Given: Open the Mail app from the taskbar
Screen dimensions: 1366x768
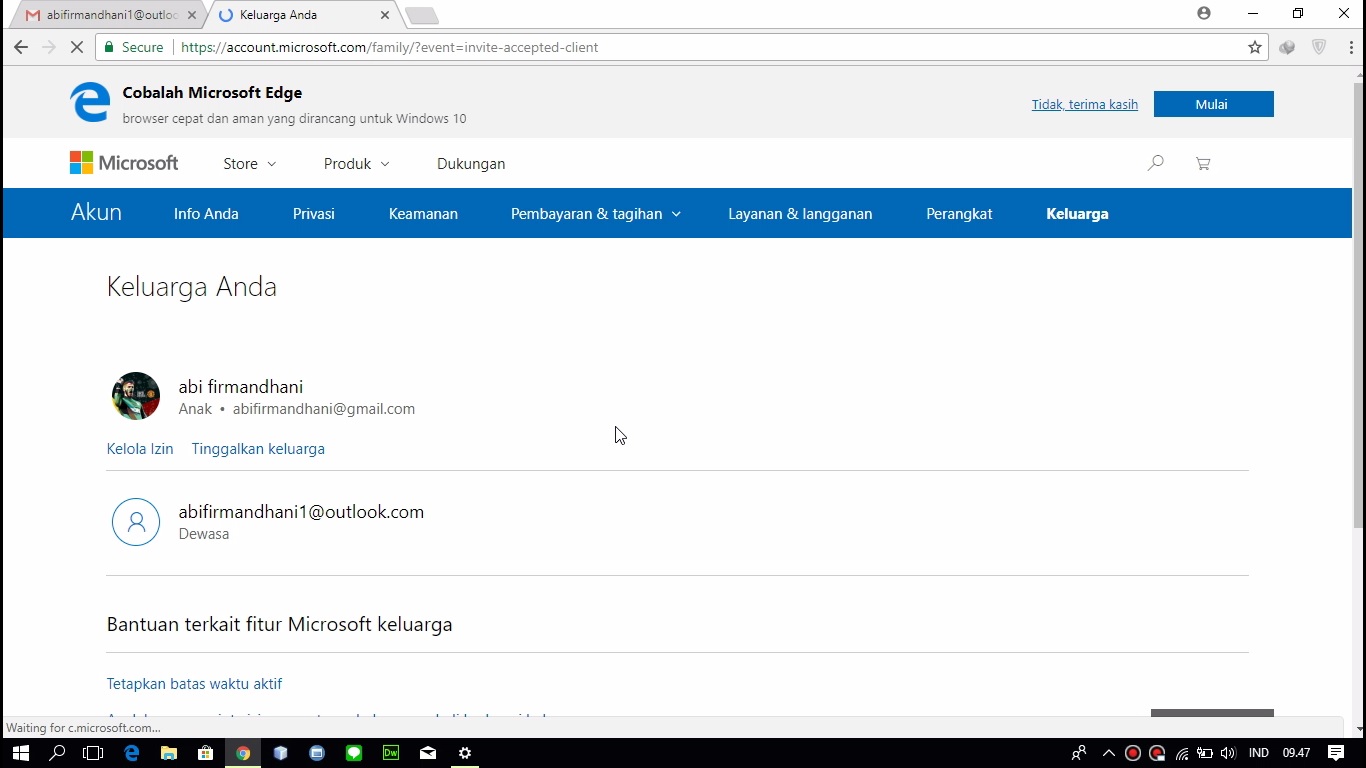Looking at the screenshot, I should pyautogui.click(x=428, y=753).
